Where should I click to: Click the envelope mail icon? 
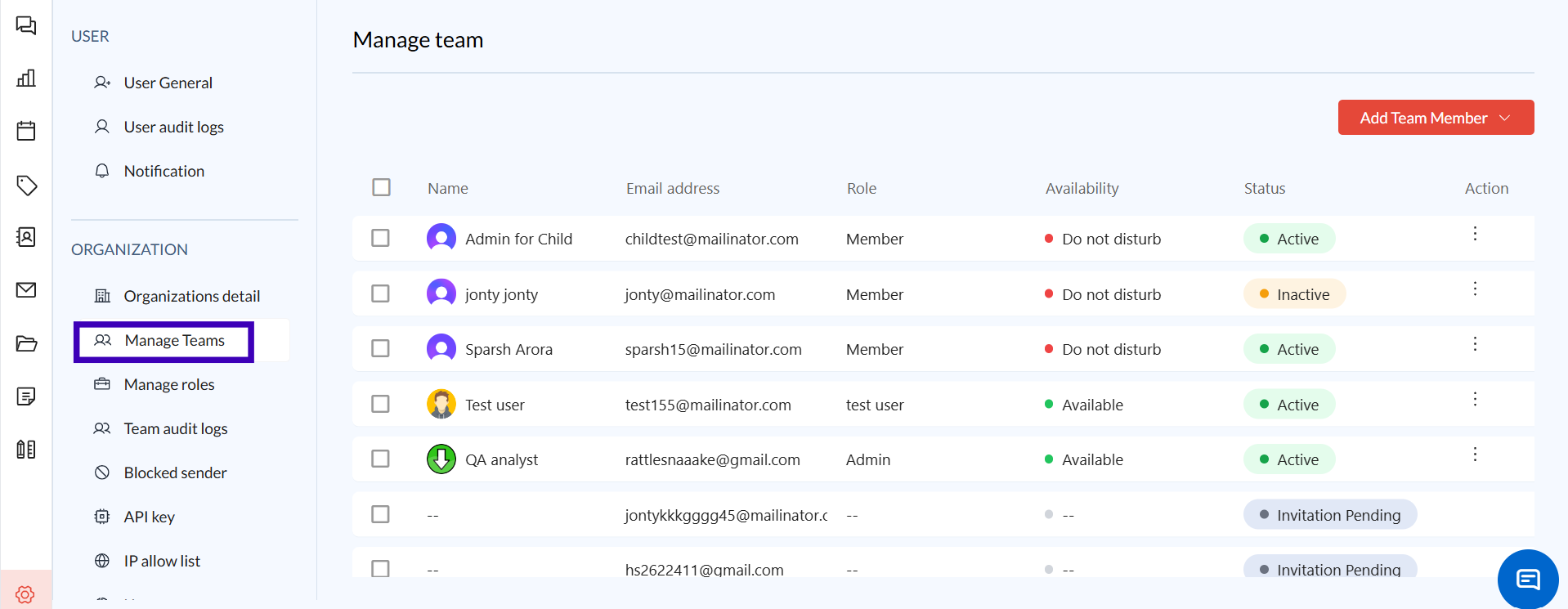coord(26,289)
